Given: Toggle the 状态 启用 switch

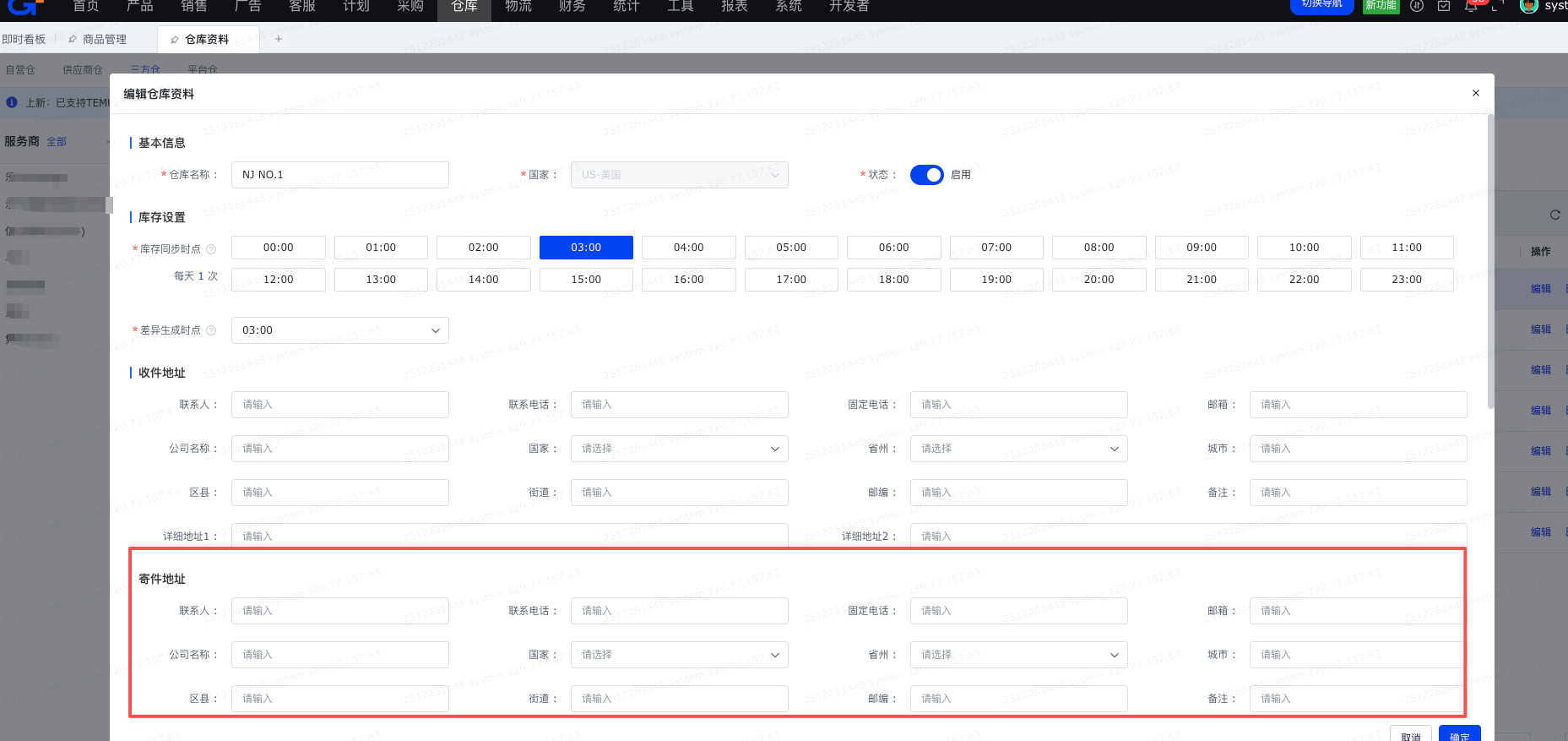Looking at the screenshot, I should [x=926, y=175].
